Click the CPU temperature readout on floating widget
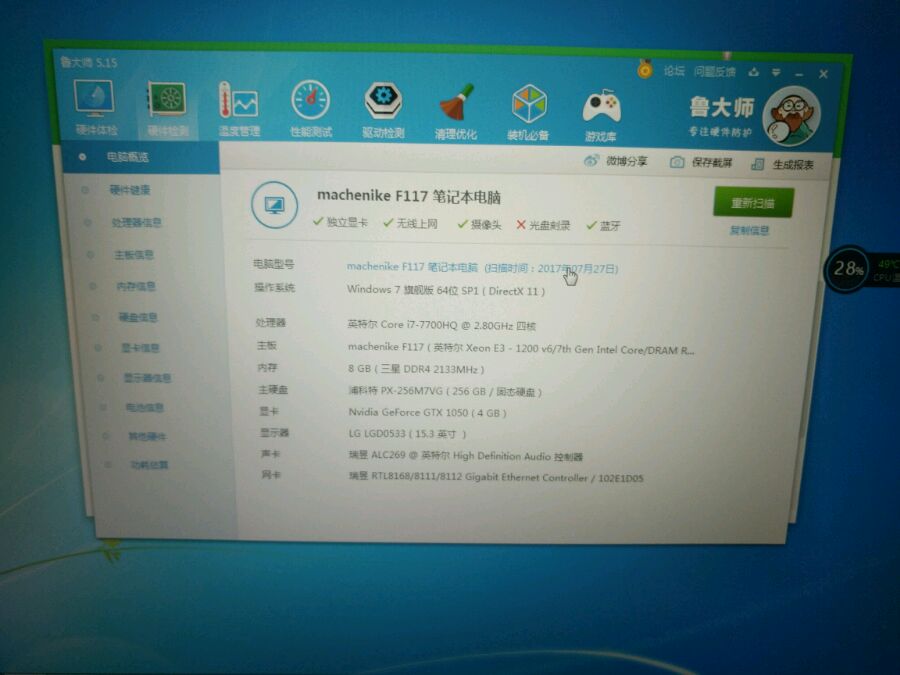Viewport: 900px width, 675px height. click(887, 270)
